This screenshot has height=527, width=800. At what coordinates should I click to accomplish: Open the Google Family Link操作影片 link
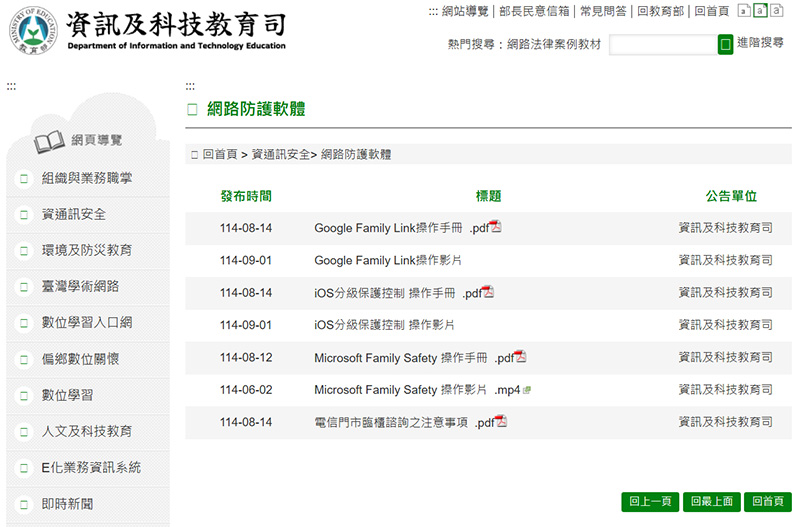pyautogui.click(x=387, y=260)
